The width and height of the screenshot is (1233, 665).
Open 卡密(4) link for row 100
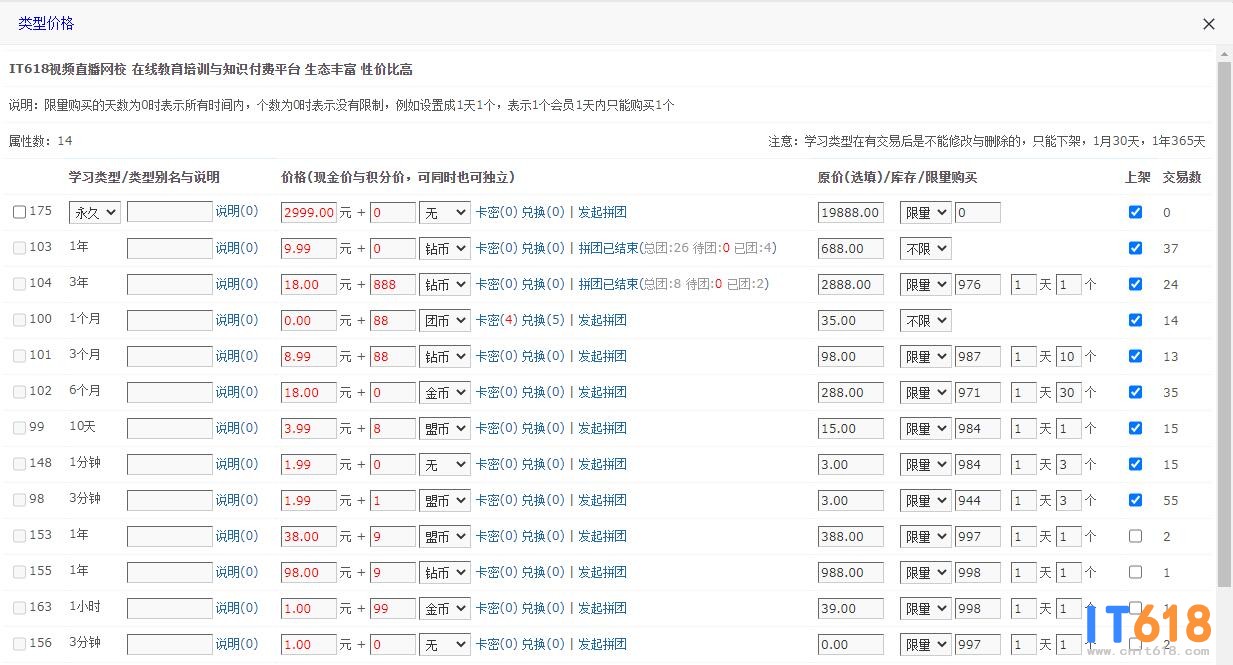click(x=496, y=320)
